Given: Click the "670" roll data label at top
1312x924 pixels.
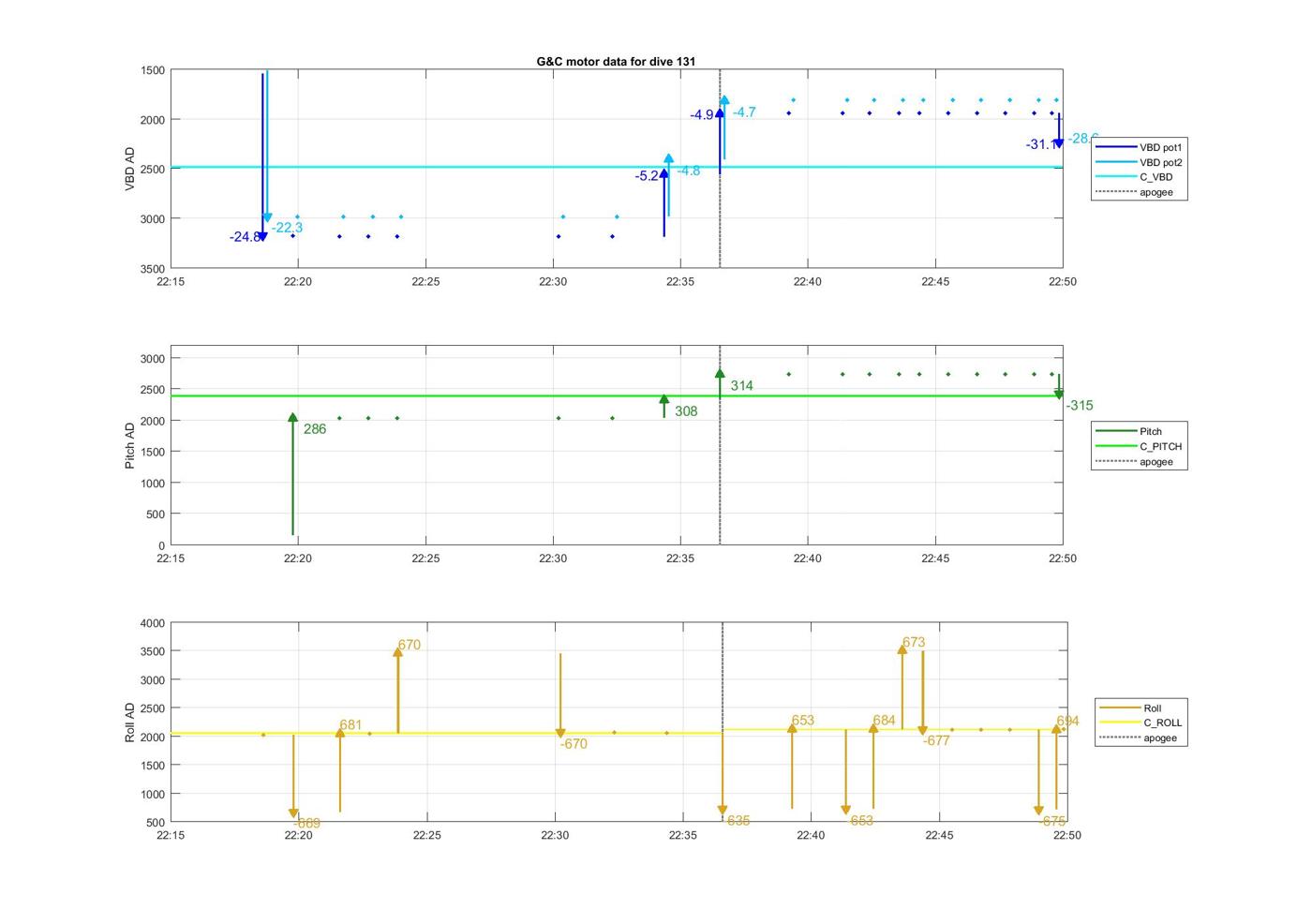Looking at the screenshot, I should [410, 645].
